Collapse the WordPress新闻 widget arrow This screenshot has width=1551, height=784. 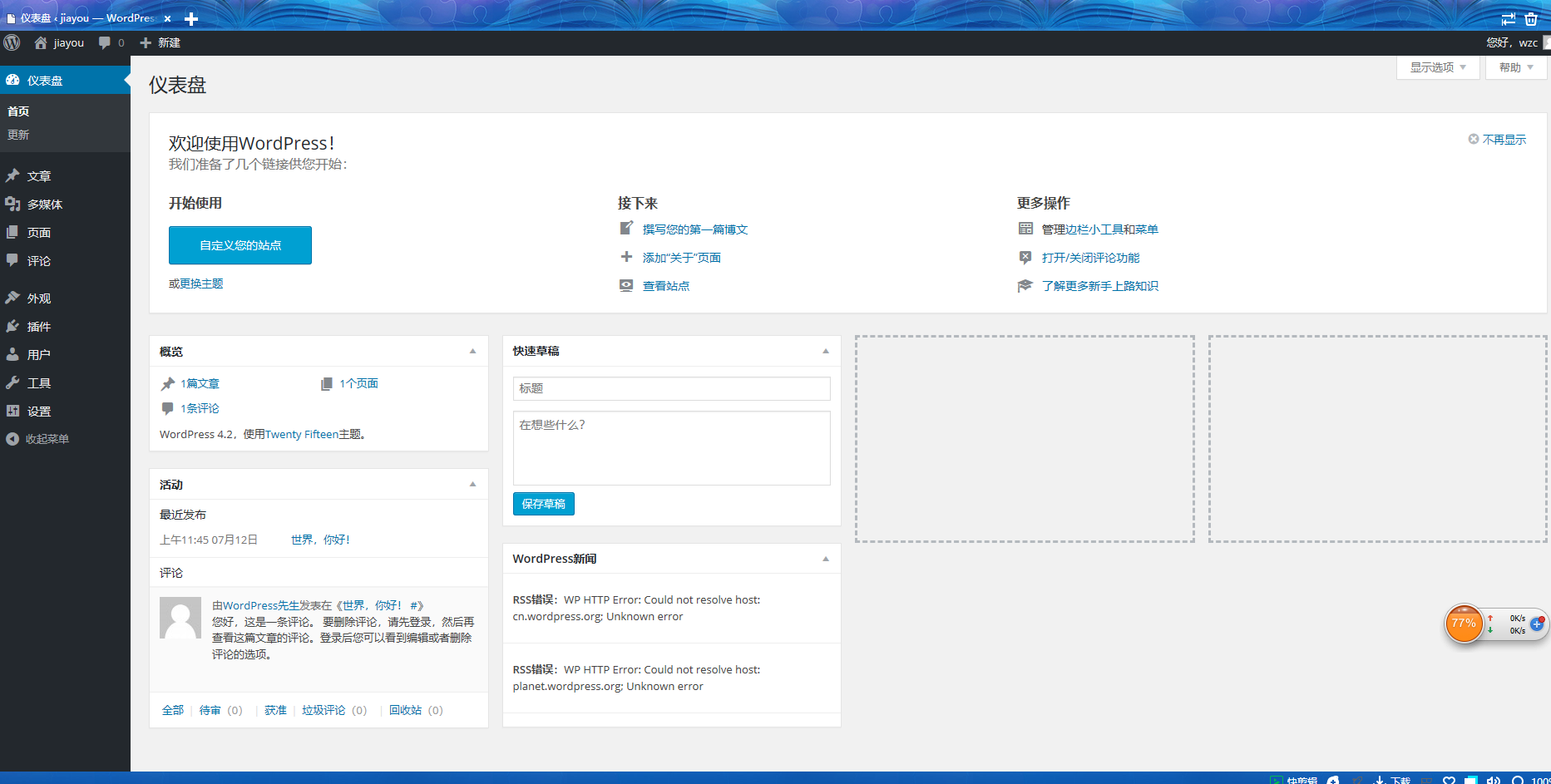(x=826, y=559)
